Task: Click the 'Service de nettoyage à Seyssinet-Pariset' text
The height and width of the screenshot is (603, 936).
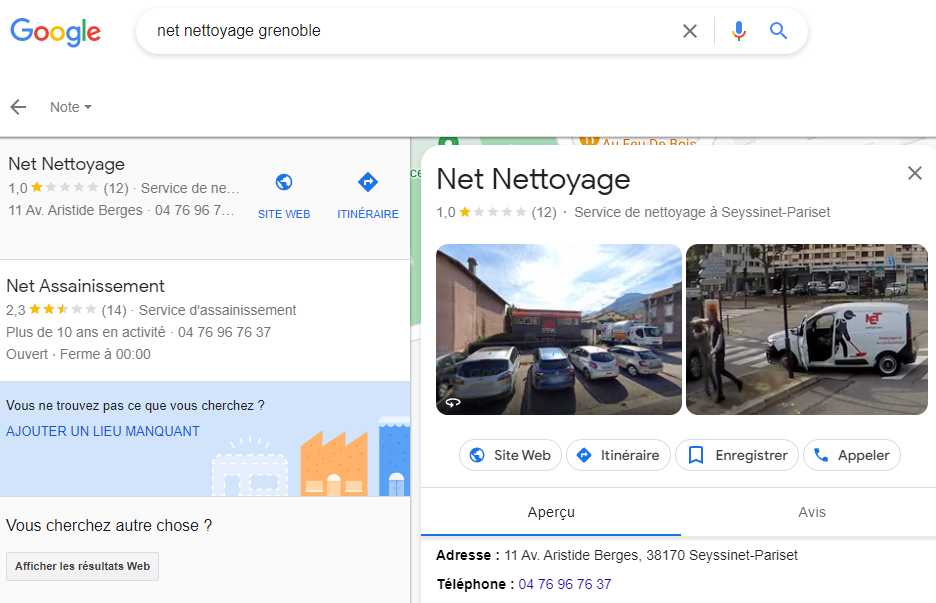Action: pos(702,212)
